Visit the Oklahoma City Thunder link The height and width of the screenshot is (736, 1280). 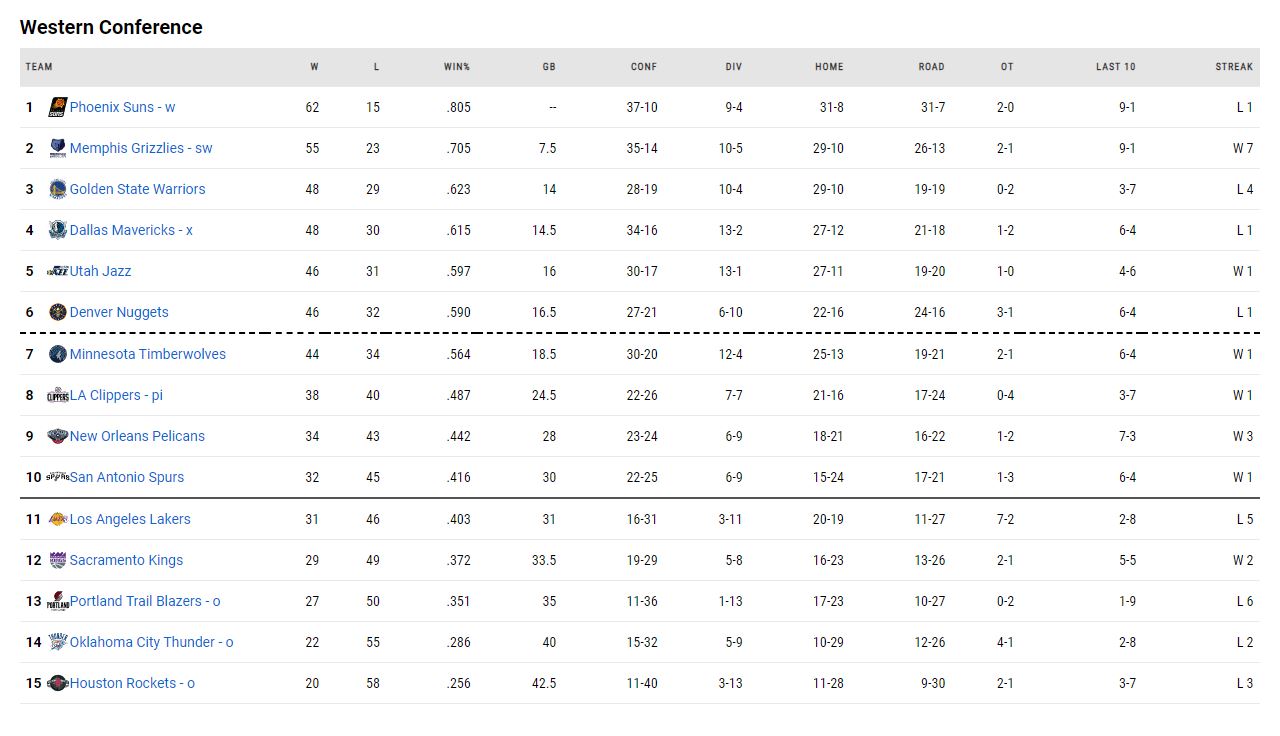151,642
